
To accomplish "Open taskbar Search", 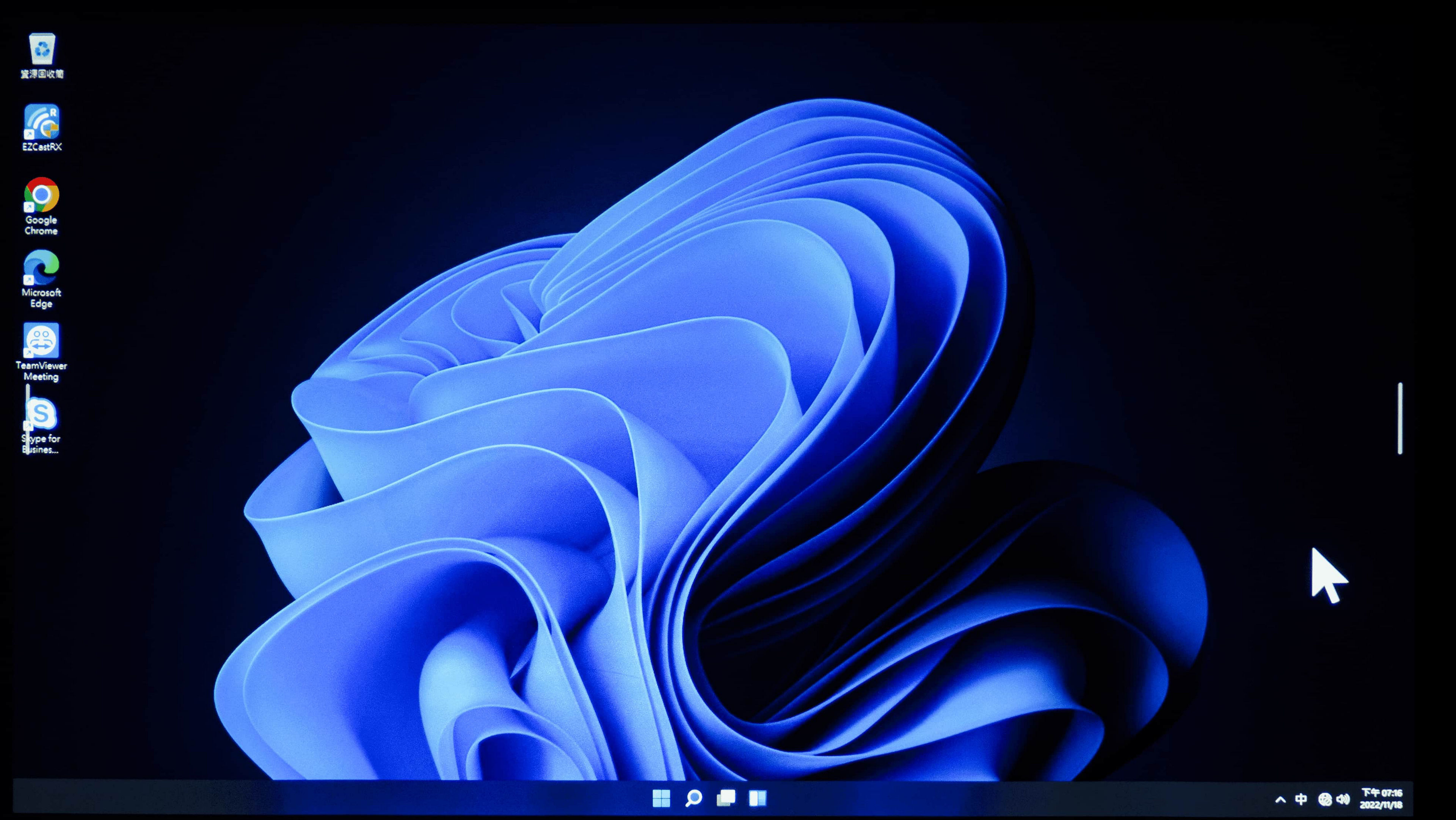I will [x=693, y=798].
